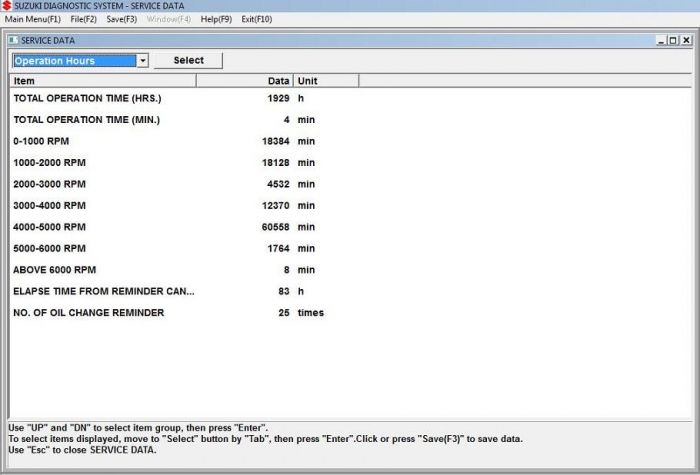The image size is (700, 475).
Task: Choose Exit(F10) from the menu bar
Action: [x=256, y=19]
